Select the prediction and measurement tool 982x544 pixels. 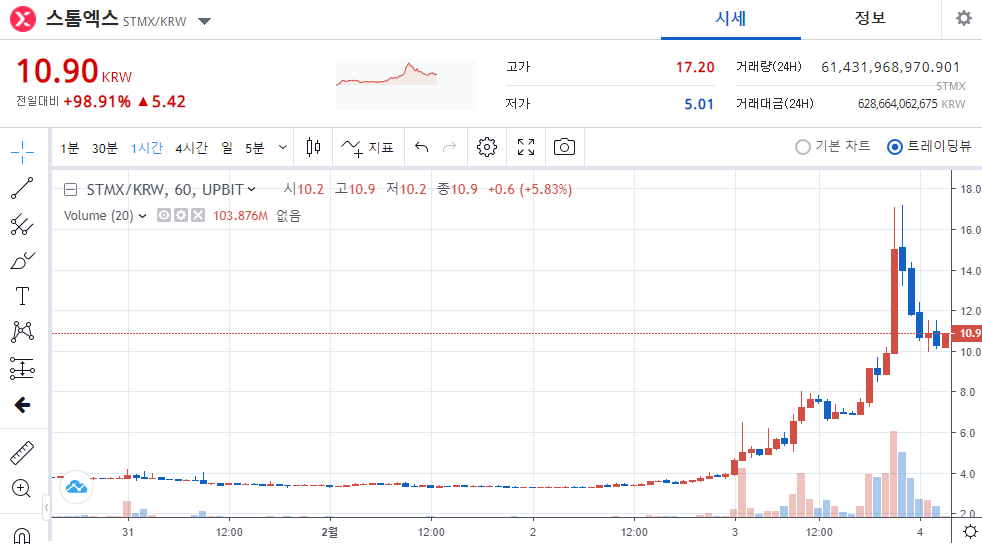click(x=22, y=369)
